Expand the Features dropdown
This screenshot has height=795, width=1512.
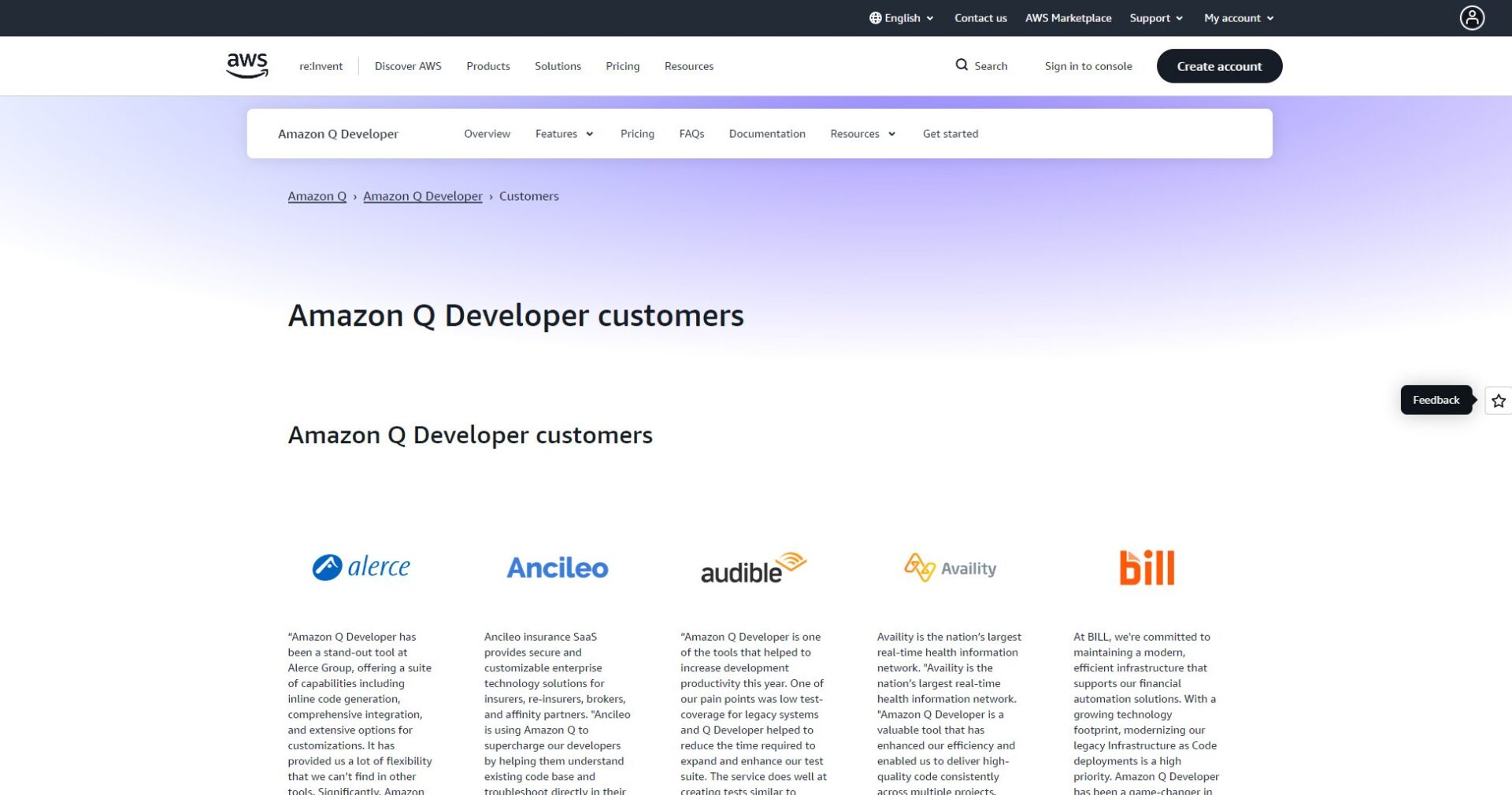(x=564, y=134)
